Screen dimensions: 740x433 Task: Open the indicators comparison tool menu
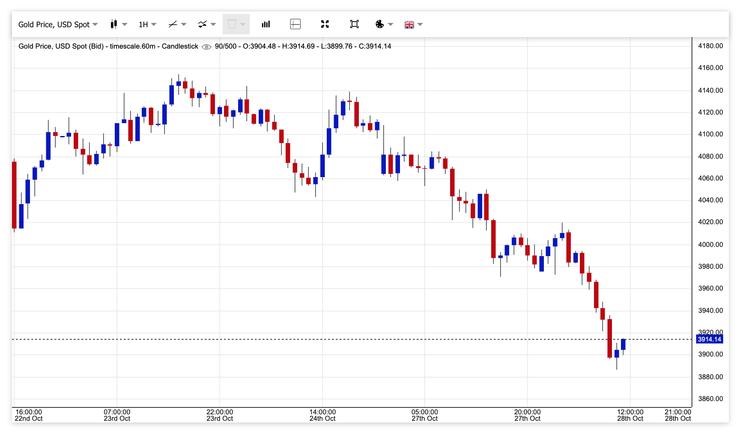pos(207,23)
